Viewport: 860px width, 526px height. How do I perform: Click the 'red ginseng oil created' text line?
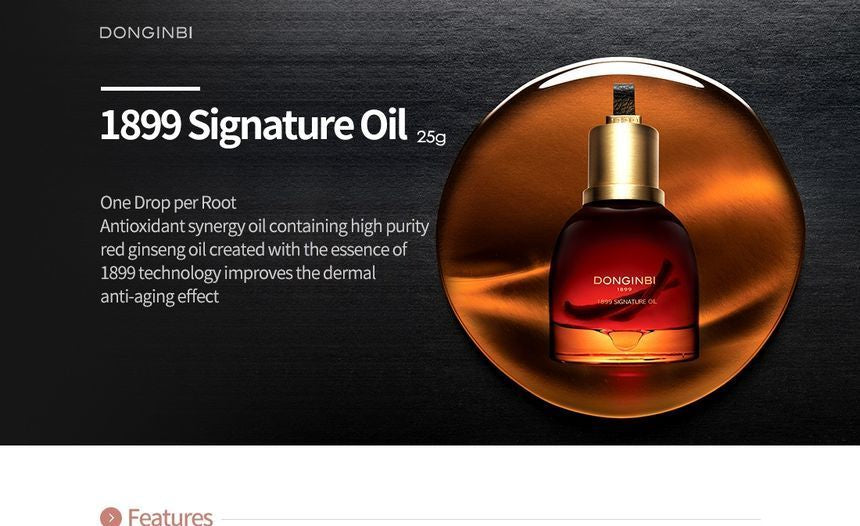(253, 250)
